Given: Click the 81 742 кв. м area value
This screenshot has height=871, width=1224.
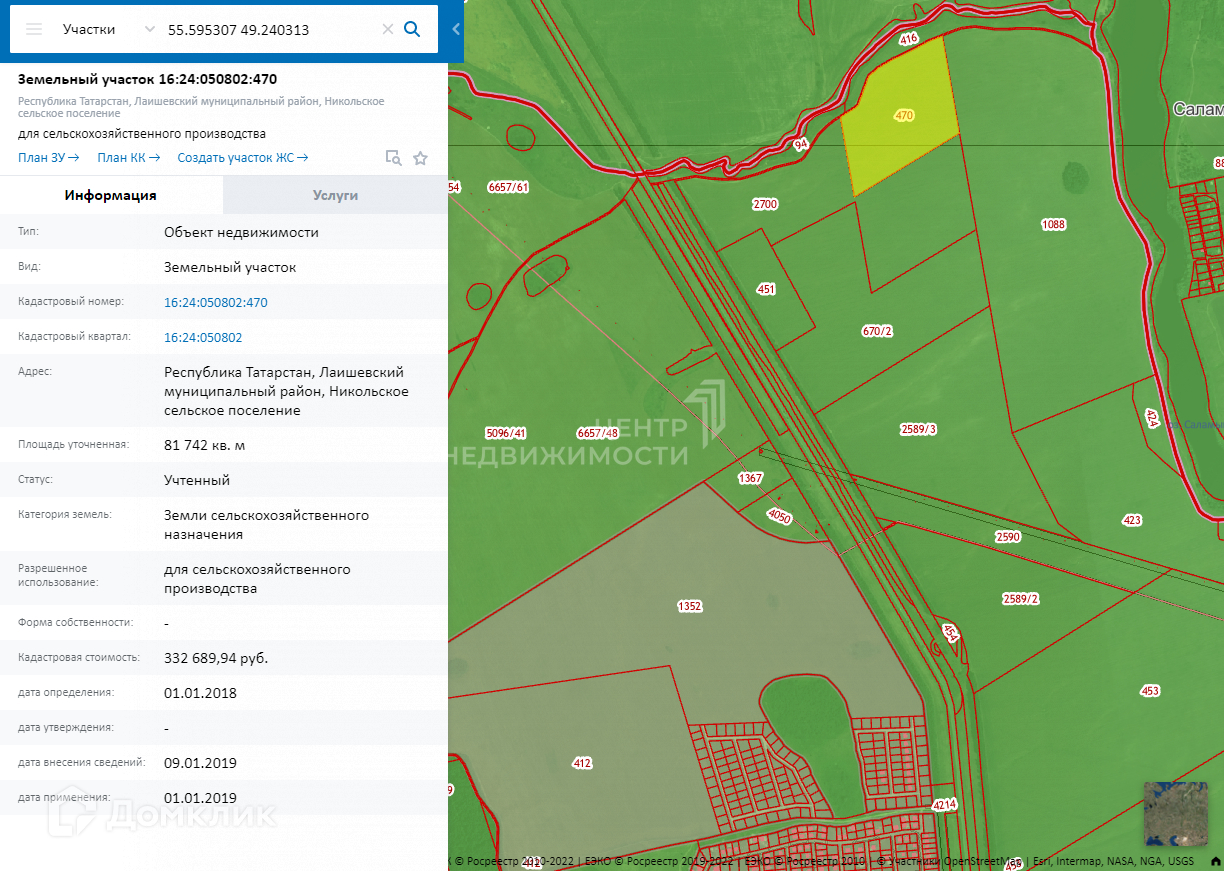Looking at the screenshot, I should click(x=204, y=445).
